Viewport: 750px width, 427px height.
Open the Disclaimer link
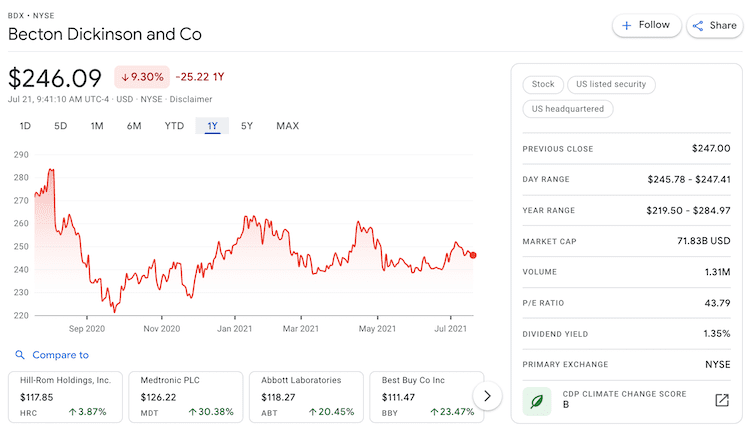pyautogui.click(x=191, y=99)
